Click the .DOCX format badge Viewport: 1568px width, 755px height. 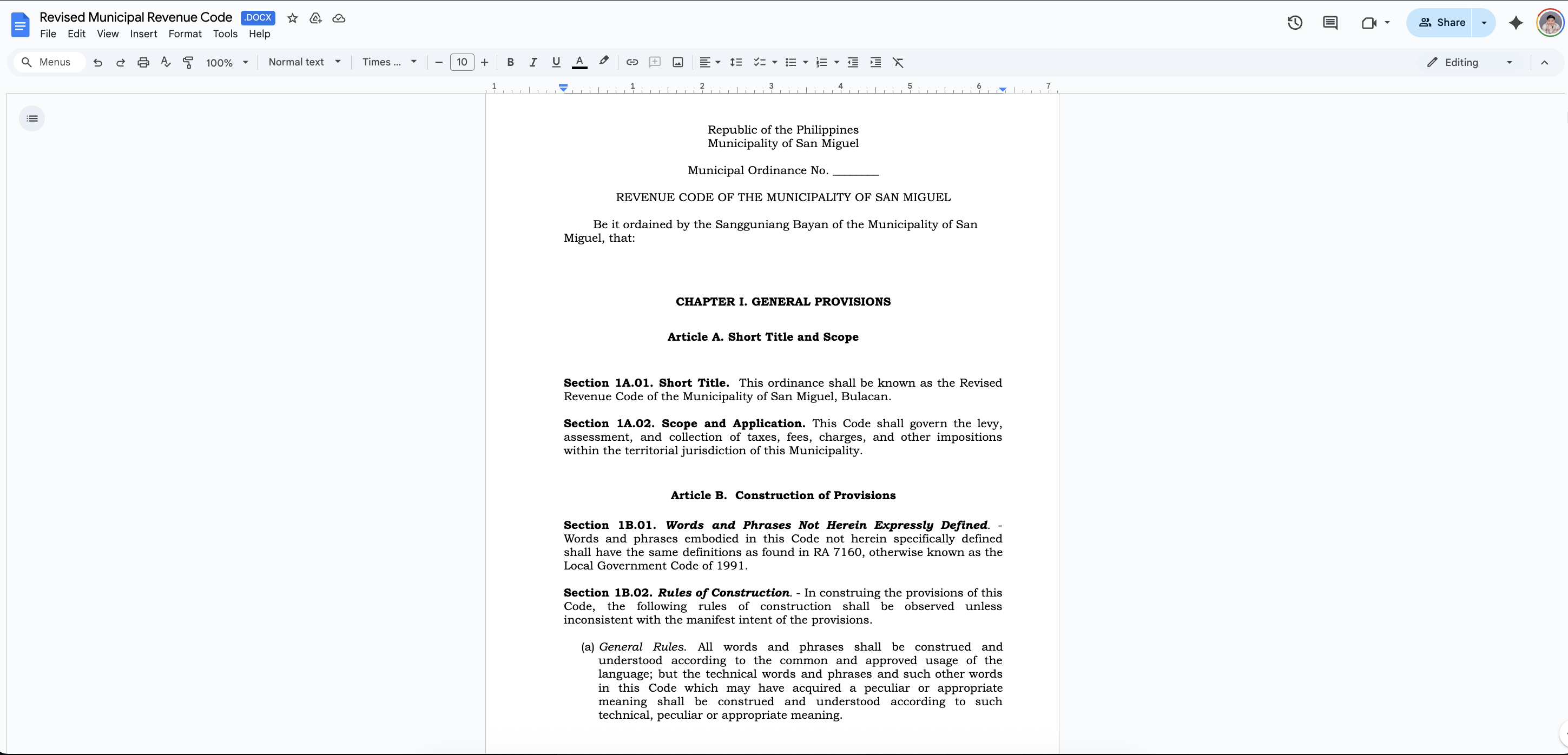(x=258, y=18)
